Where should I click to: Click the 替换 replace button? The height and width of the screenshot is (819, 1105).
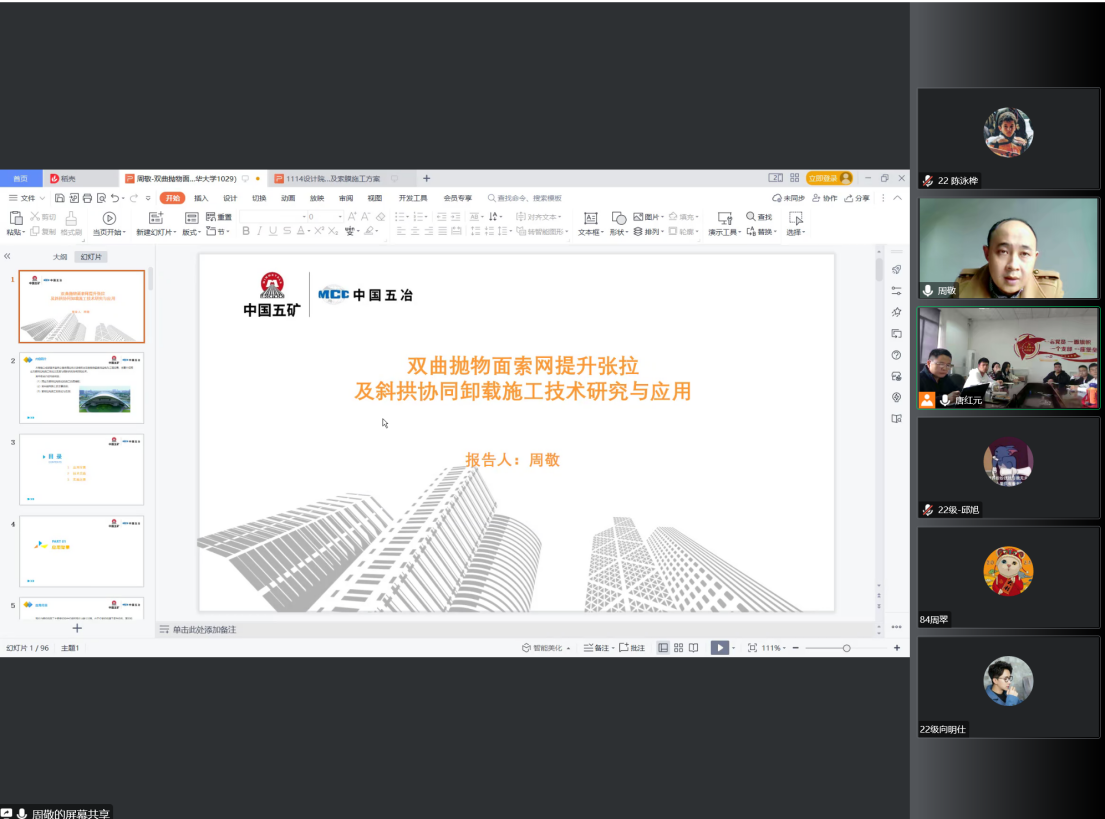(761, 232)
